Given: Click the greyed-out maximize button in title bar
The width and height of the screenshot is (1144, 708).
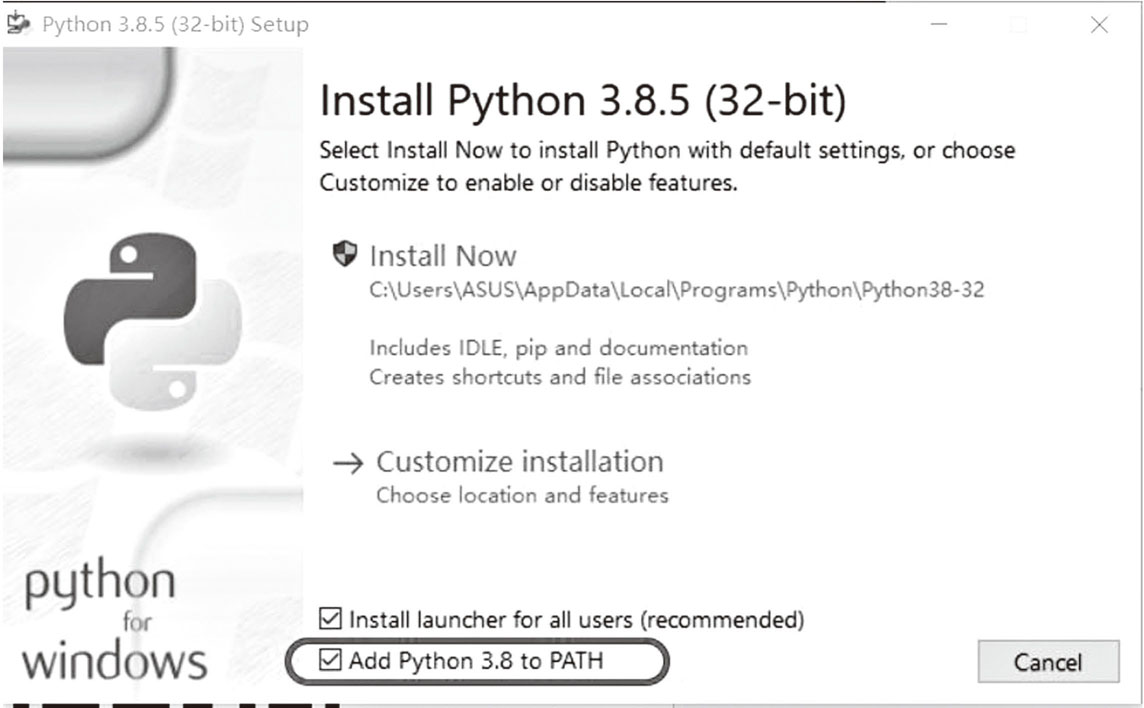Looking at the screenshot, I should 1019,25.
